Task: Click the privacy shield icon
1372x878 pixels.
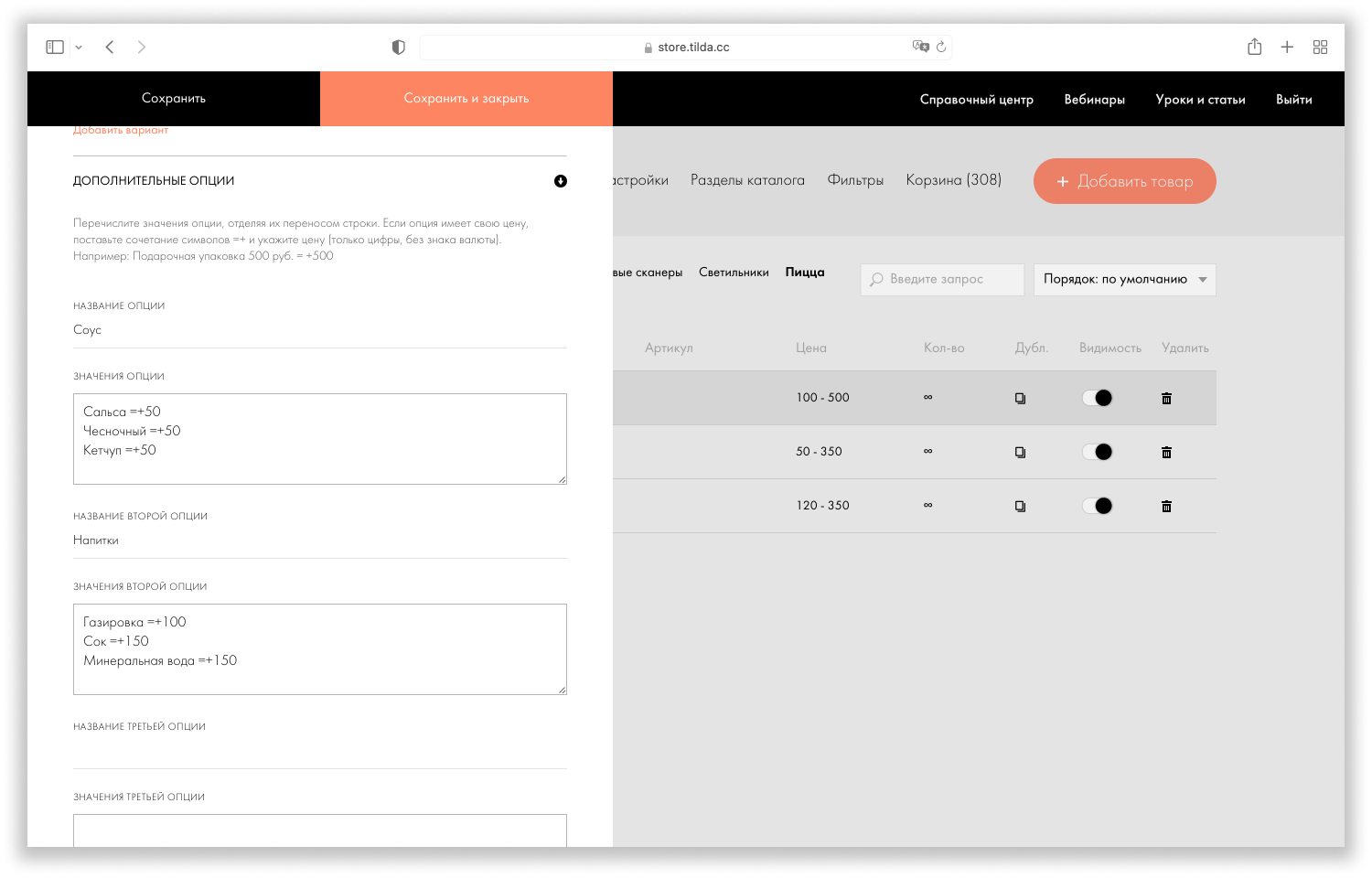Action: tap(399, 47)
